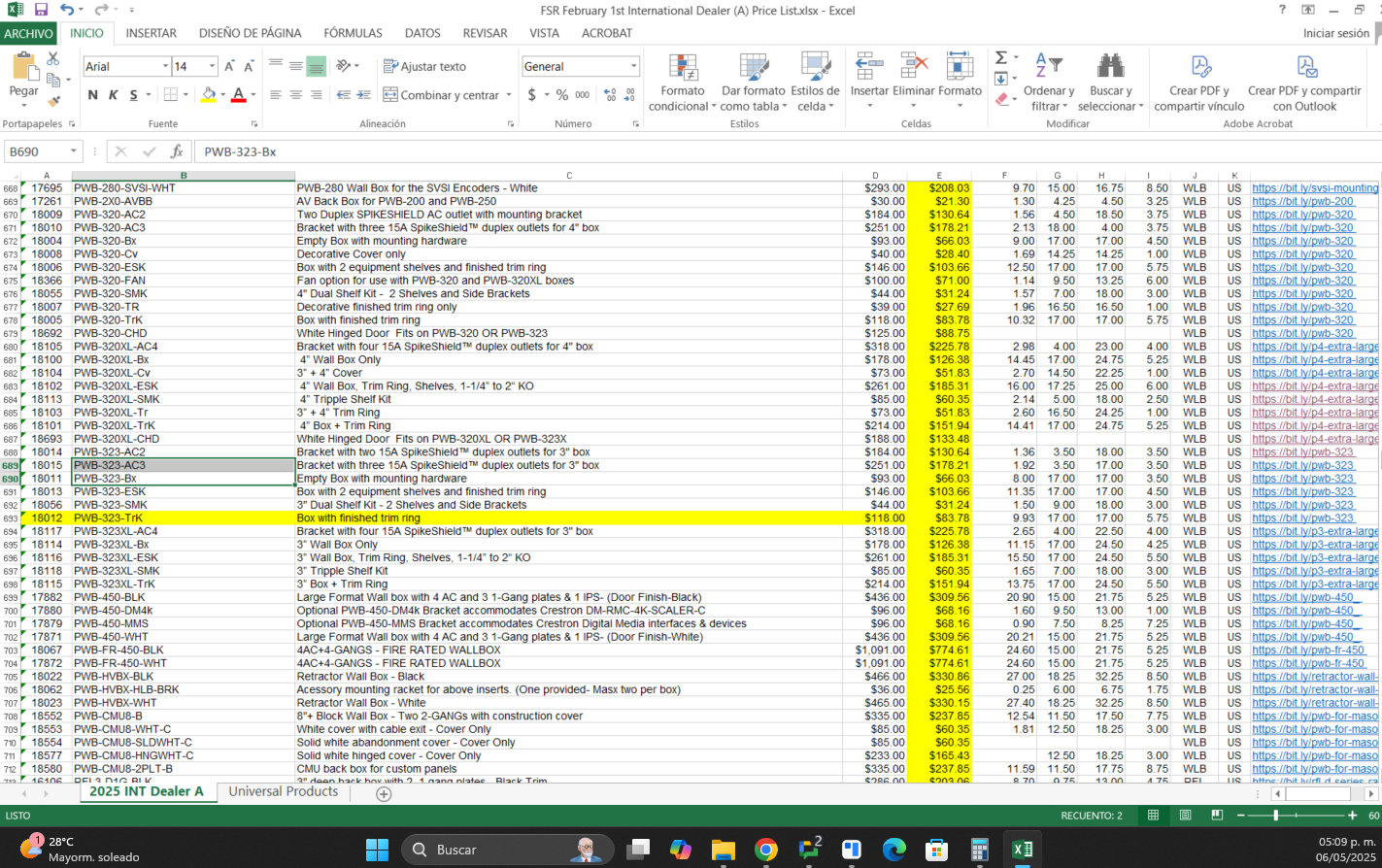Switch to DISEÑO DE PÁGINA tab
The width and height of the screenshot is (1382, 868).
(250, 33)
